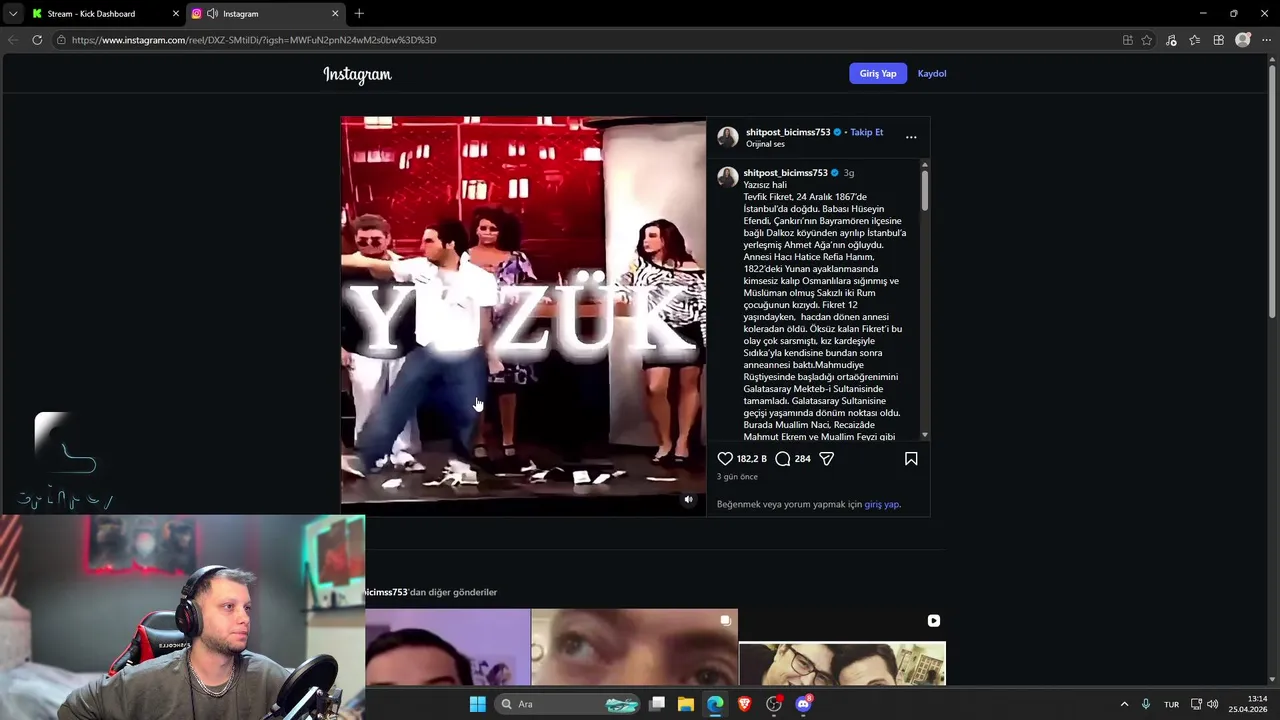Image resolution: width=1280 pixels, height=720 pixels.
Task: Close the Kick Dashboard tab
Action: [x=176, y=14]
